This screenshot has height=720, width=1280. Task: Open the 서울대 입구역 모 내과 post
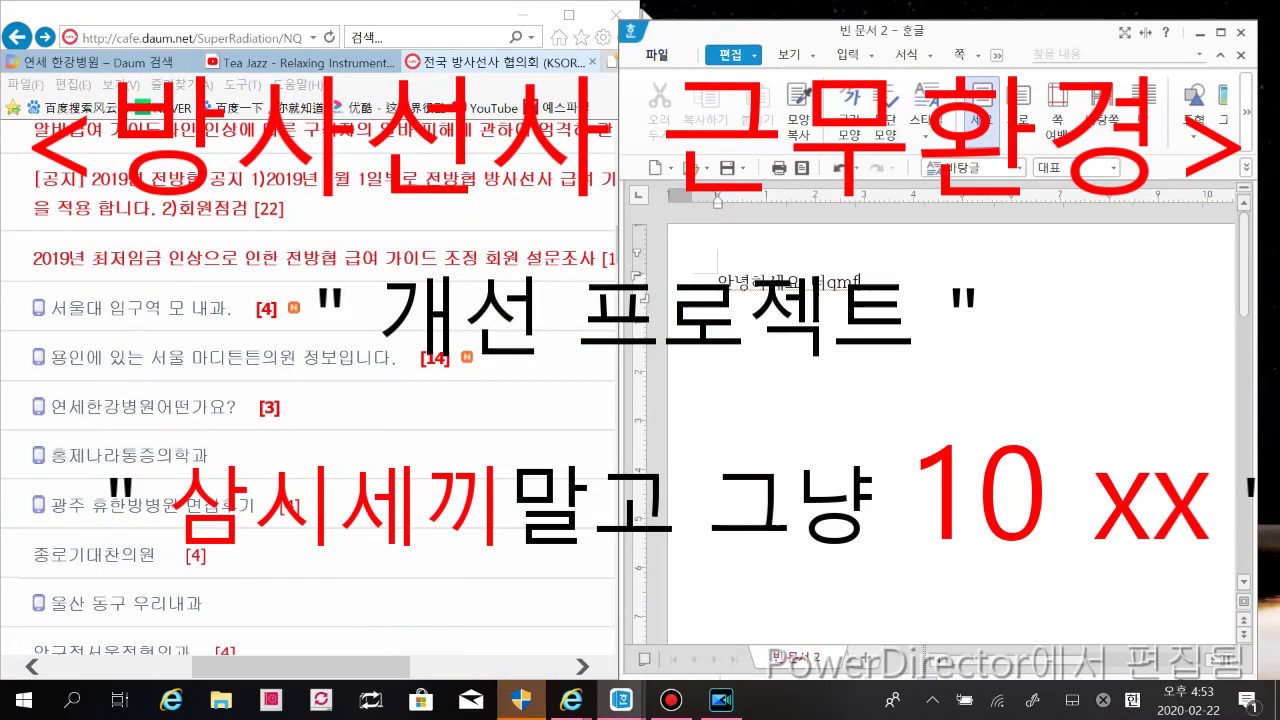point(141,309)
